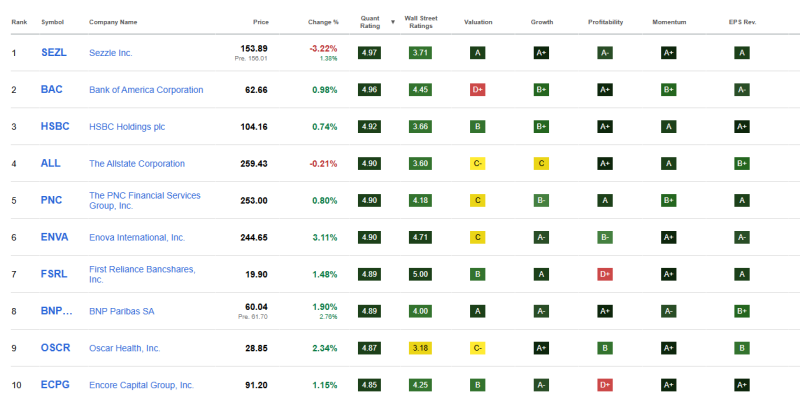The image size is (800, 399).
Task: Open Oscar Health, Inc. company page
Action: pyautogui.click(x=124, y=348)
